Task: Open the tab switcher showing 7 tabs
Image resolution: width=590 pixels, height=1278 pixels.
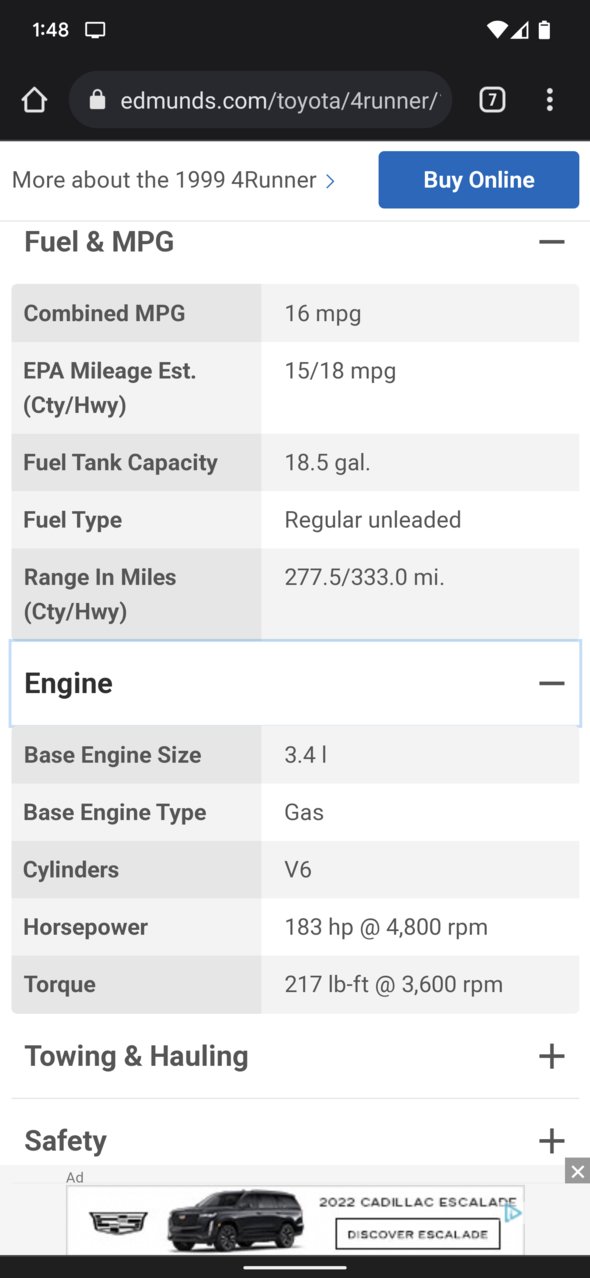Action: [x=492, y=100]
